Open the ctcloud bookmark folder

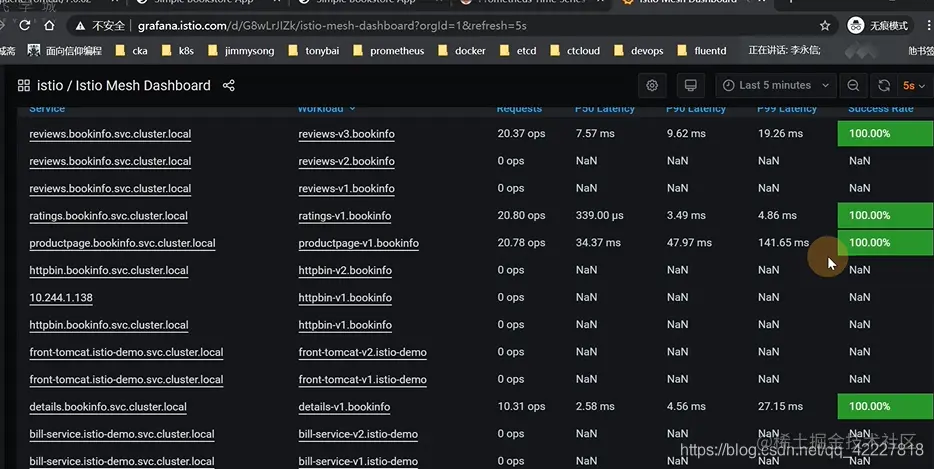coord(575,51)
